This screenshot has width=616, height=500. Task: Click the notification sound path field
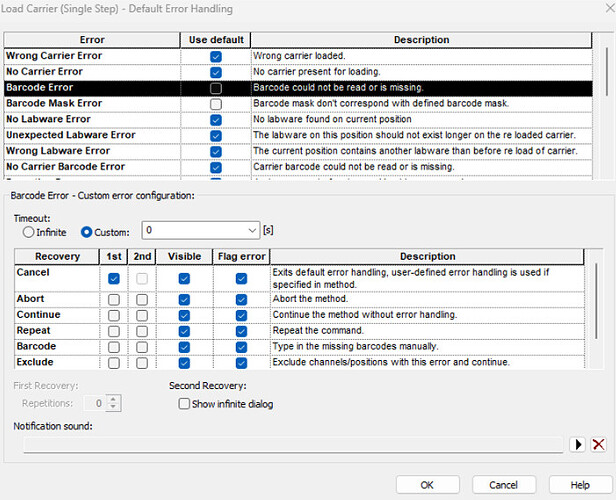tap(293, 445)
